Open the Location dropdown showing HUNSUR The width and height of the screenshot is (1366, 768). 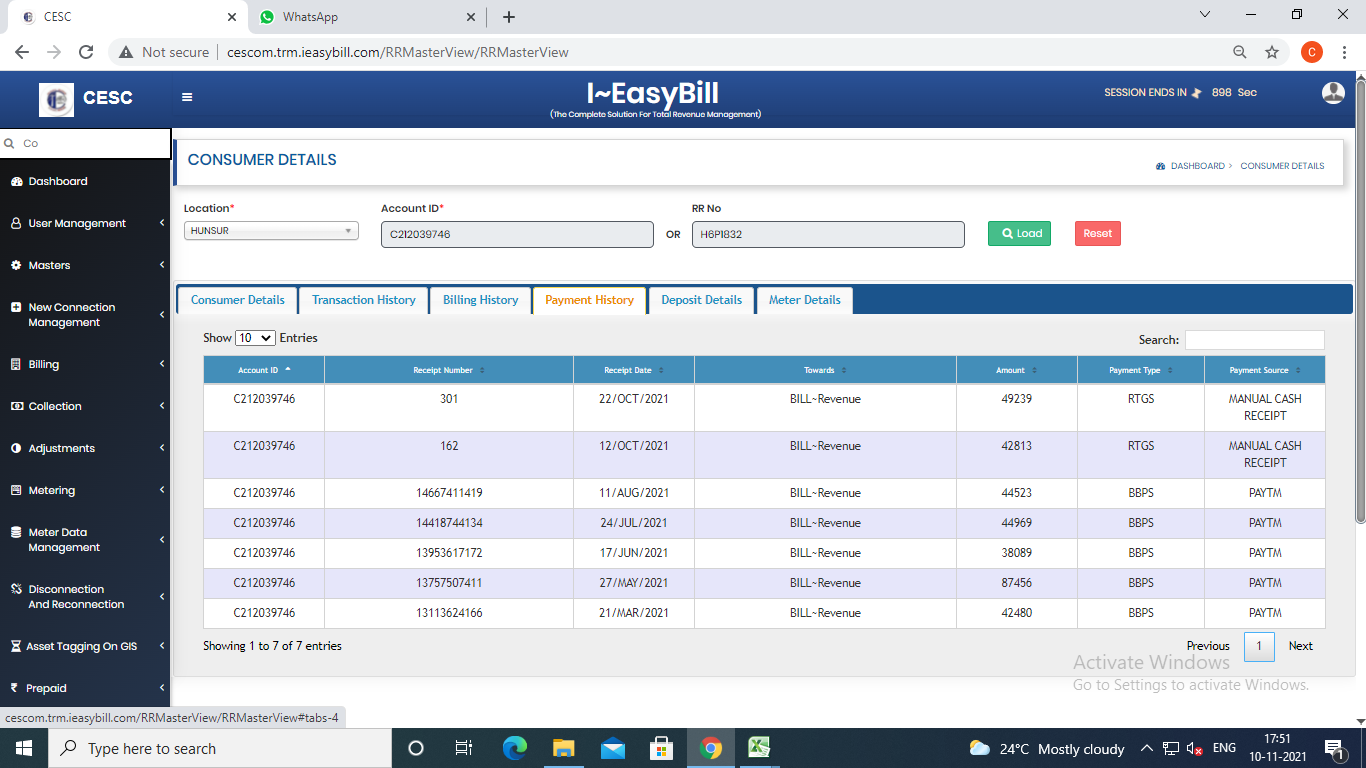point(271,231)
